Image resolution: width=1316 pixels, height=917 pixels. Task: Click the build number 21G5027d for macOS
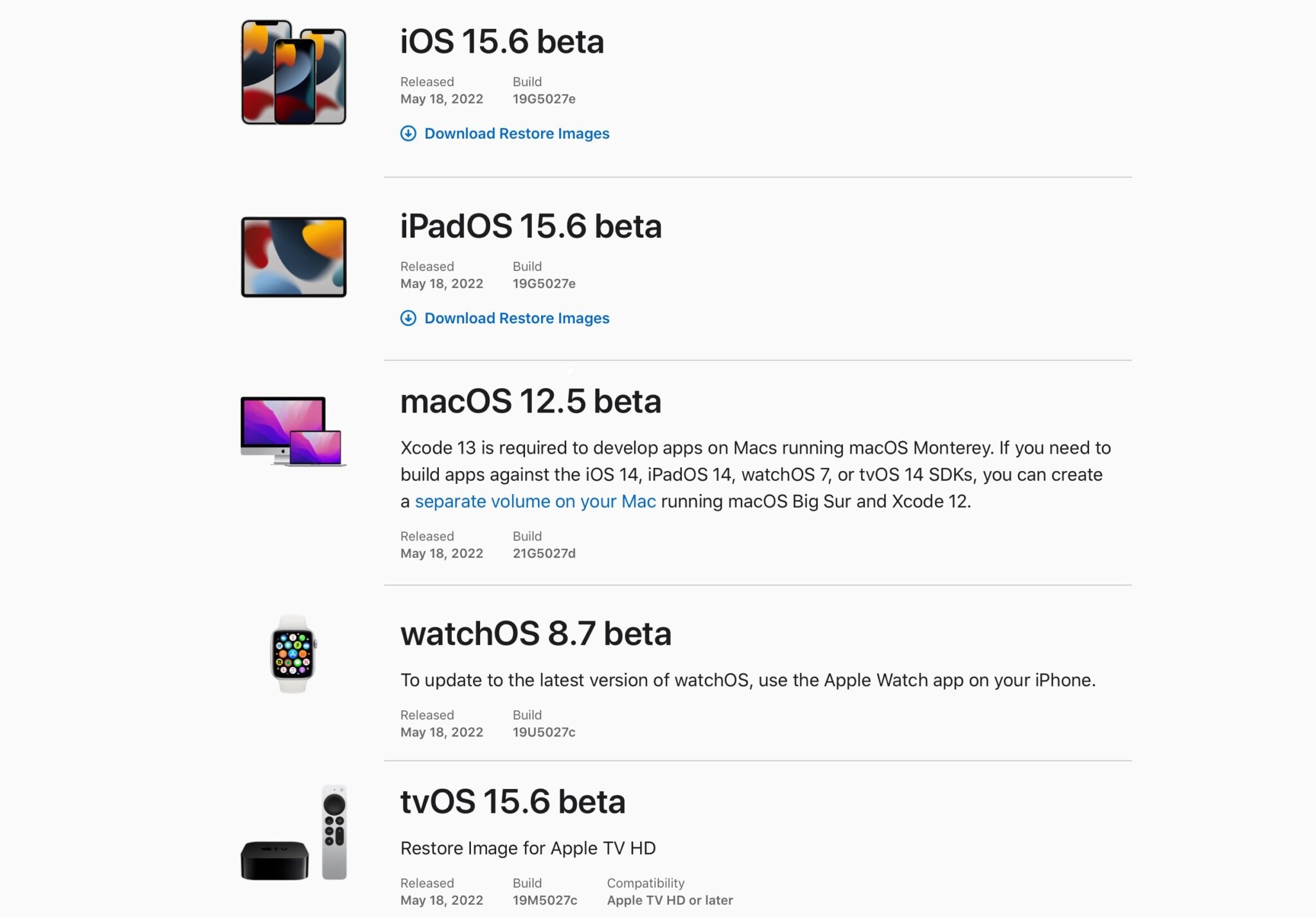(544, 553)
